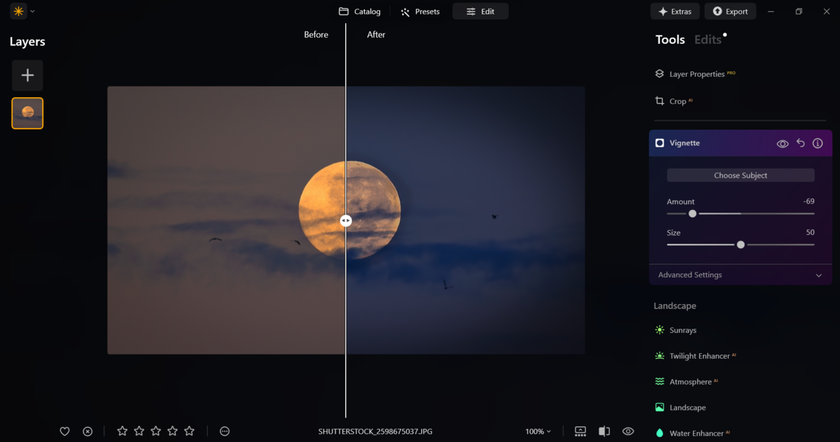This screenshot has width=840, height=442.
Task: Open the Sunrays tool
Action: coord(676,330)
